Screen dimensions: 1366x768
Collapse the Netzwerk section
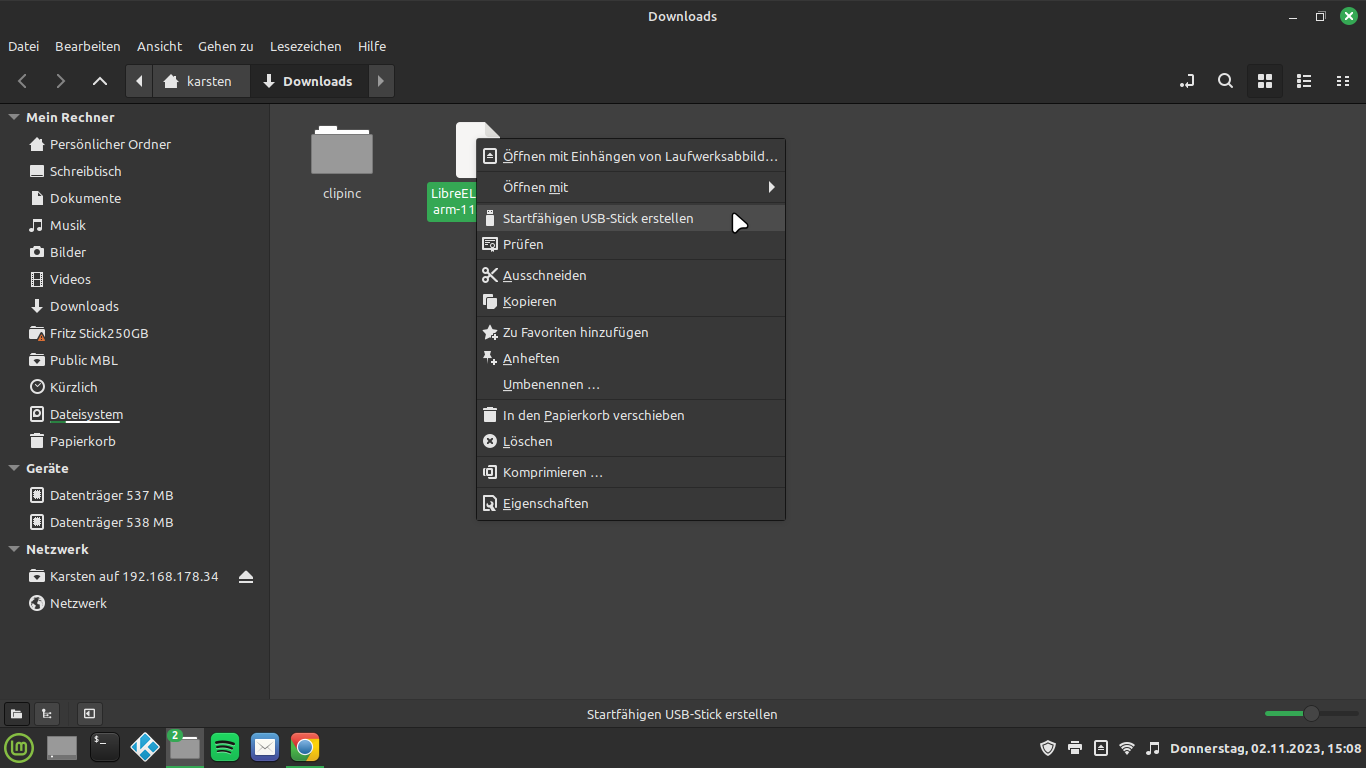tap(14, 549)
